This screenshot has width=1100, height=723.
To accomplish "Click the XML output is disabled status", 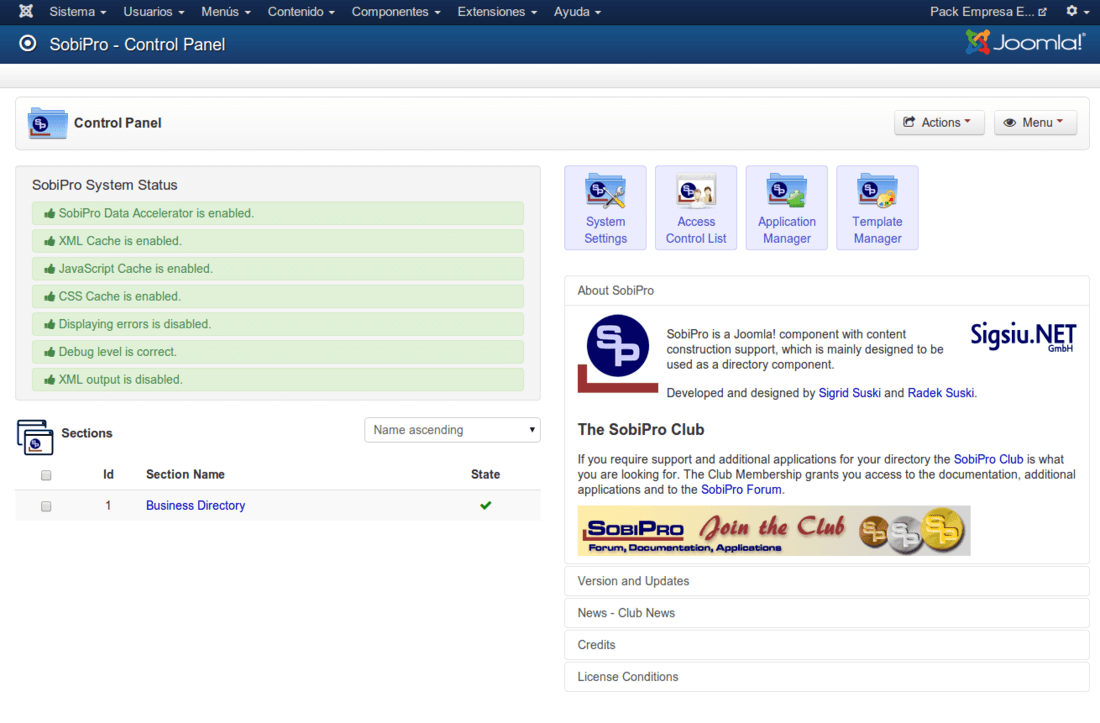I will [278, 379].
